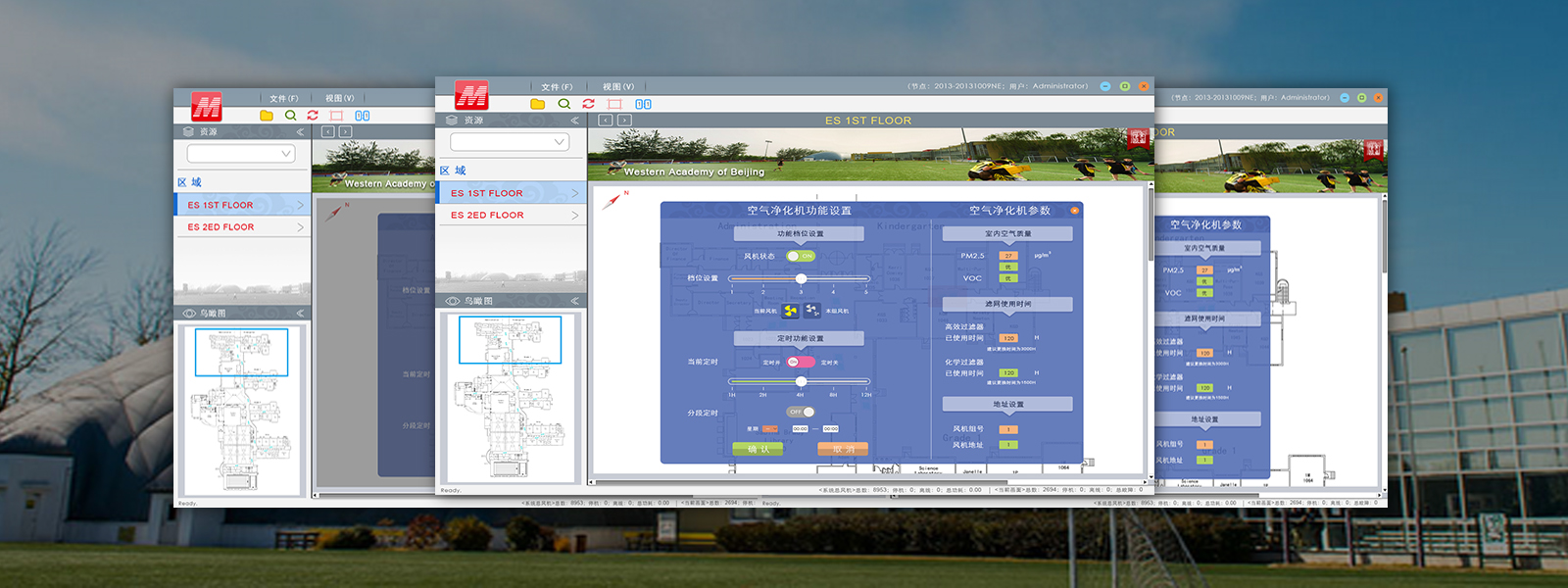Image resolution: width=1568 pixels, height=588 pixels.
Task: Select the yellow current-fan icon in dialog
Action: pyautogui.click(x=790, y=311)
